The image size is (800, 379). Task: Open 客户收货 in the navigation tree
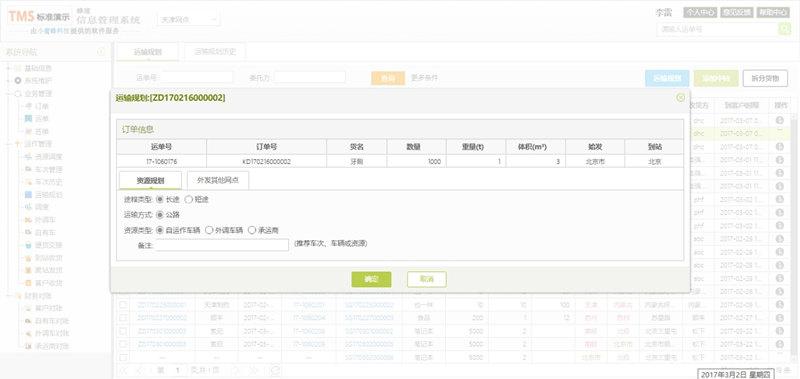48,283
